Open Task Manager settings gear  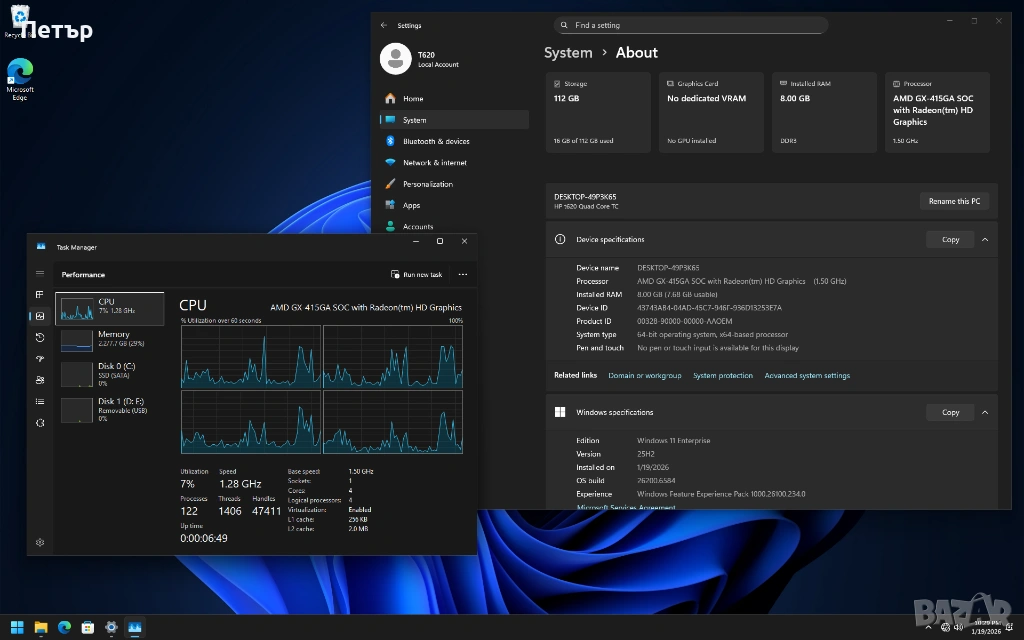pos(40,542)
